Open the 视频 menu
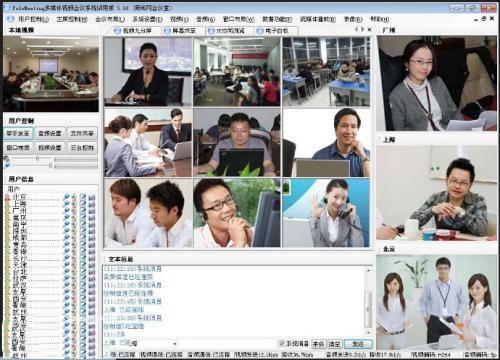This screenshot has height=360, width=500. point(179,19)
